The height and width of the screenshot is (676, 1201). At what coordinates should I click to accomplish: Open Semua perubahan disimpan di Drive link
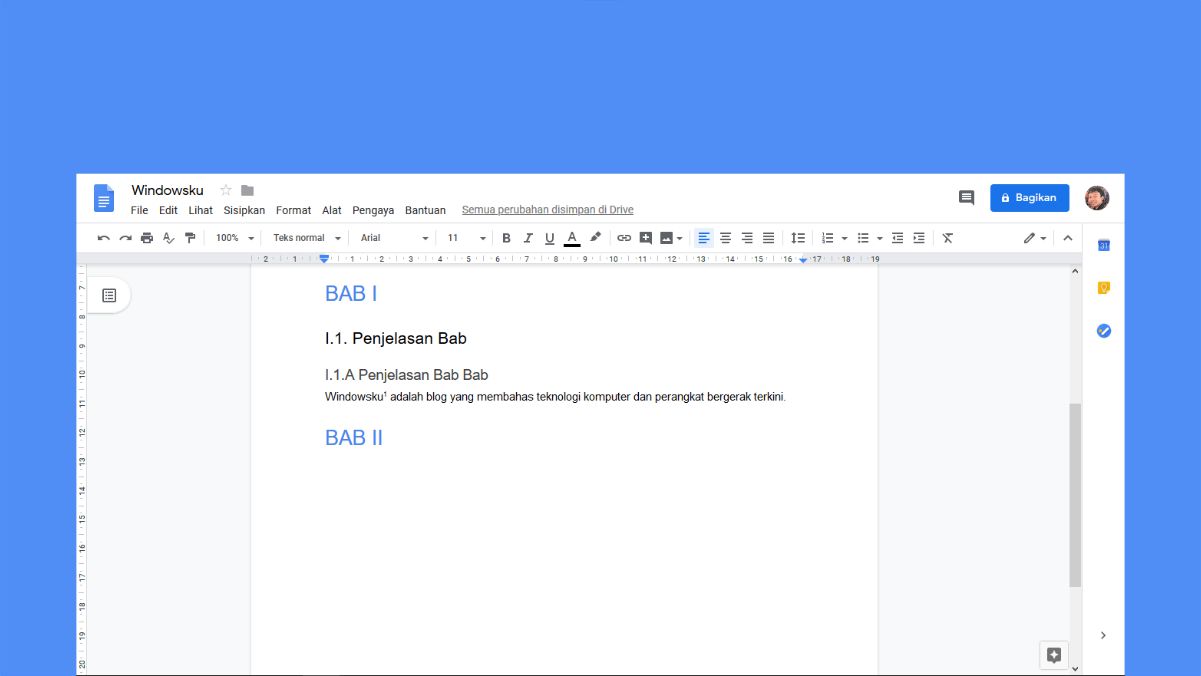(547, 210)
